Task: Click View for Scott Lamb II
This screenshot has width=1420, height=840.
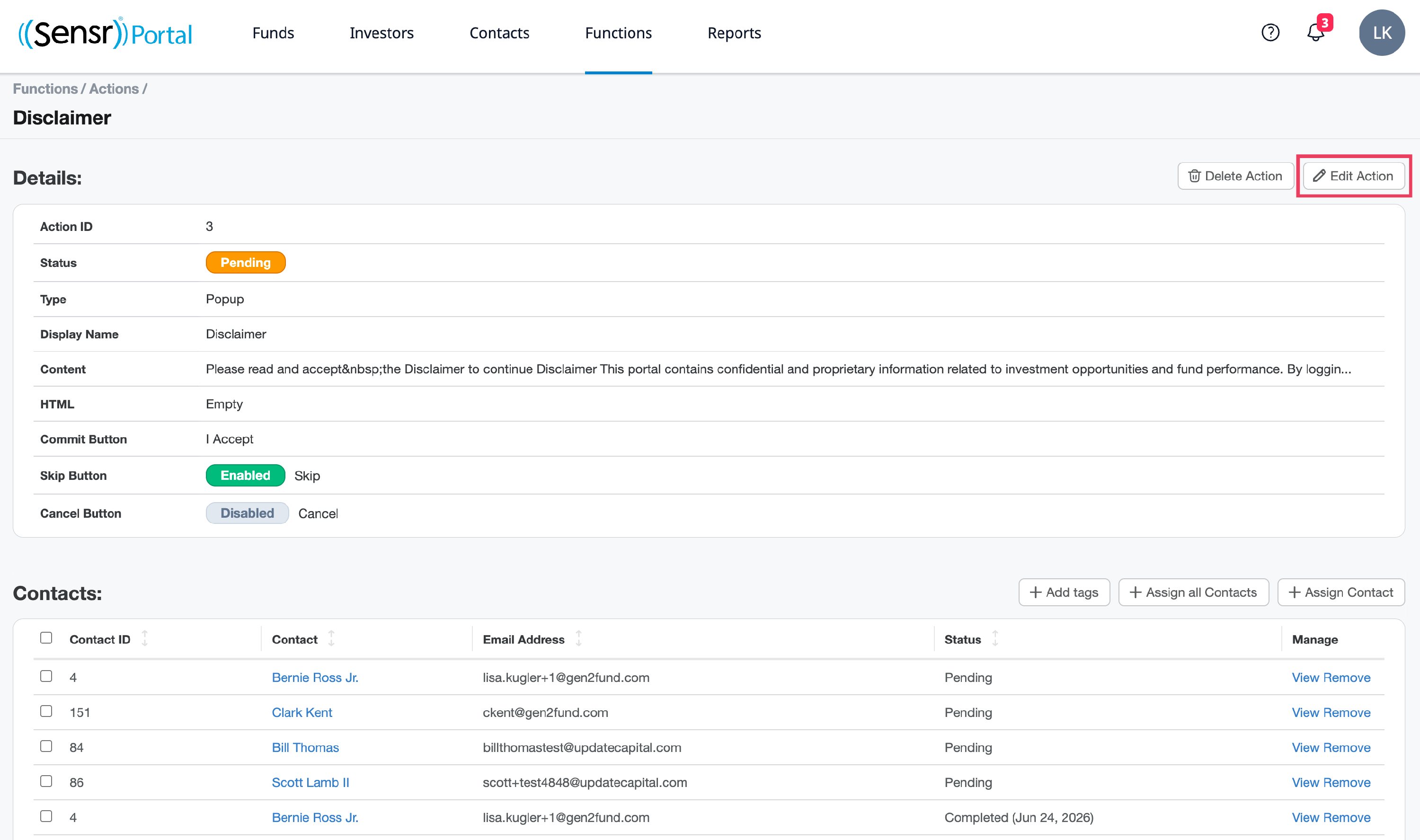Action: [x=1305, y=783]
